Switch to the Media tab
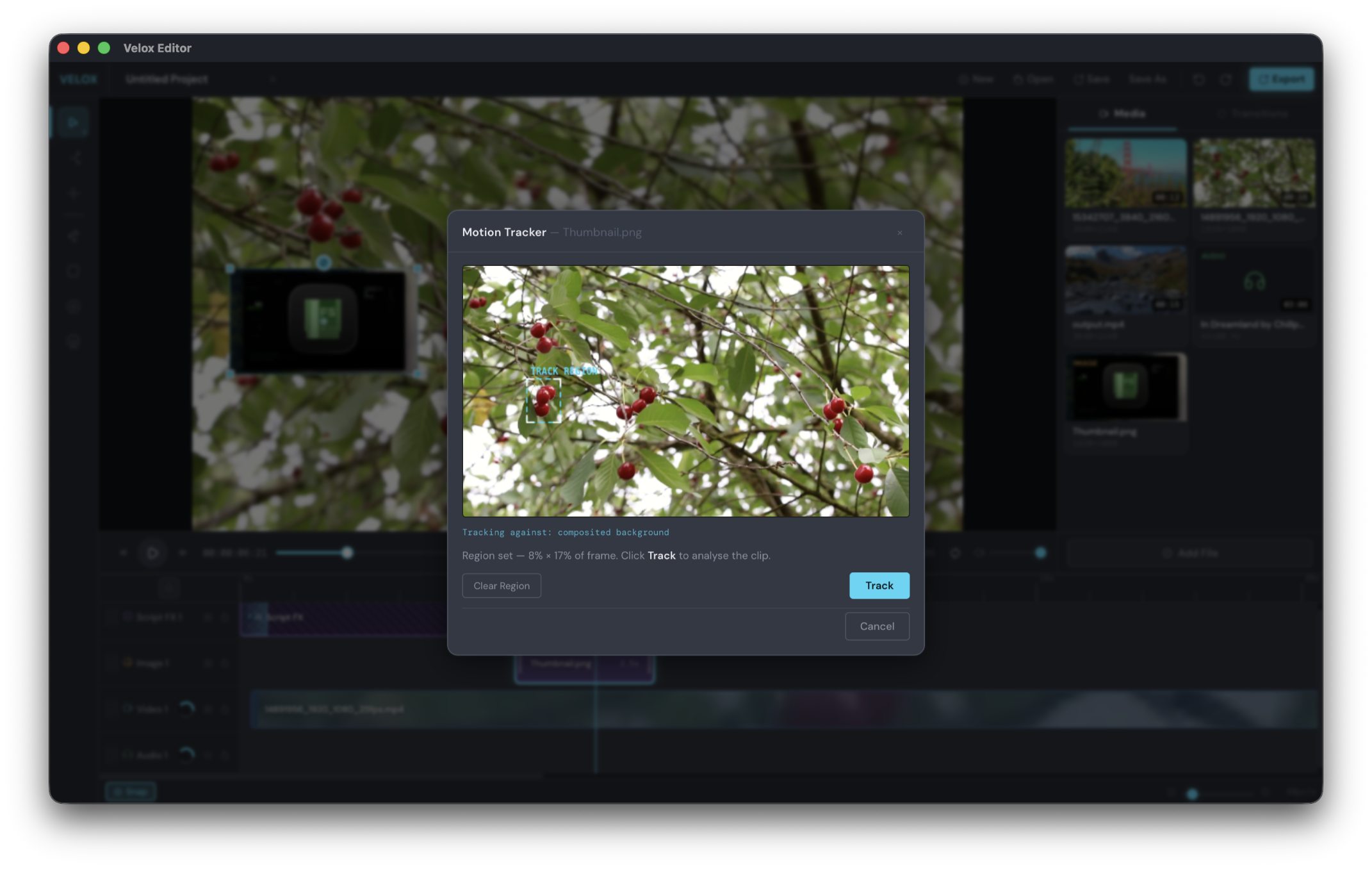Image resolution: width=1372 pixels, height=869 pixels. pyautogui.click(x=1122, y=113)
